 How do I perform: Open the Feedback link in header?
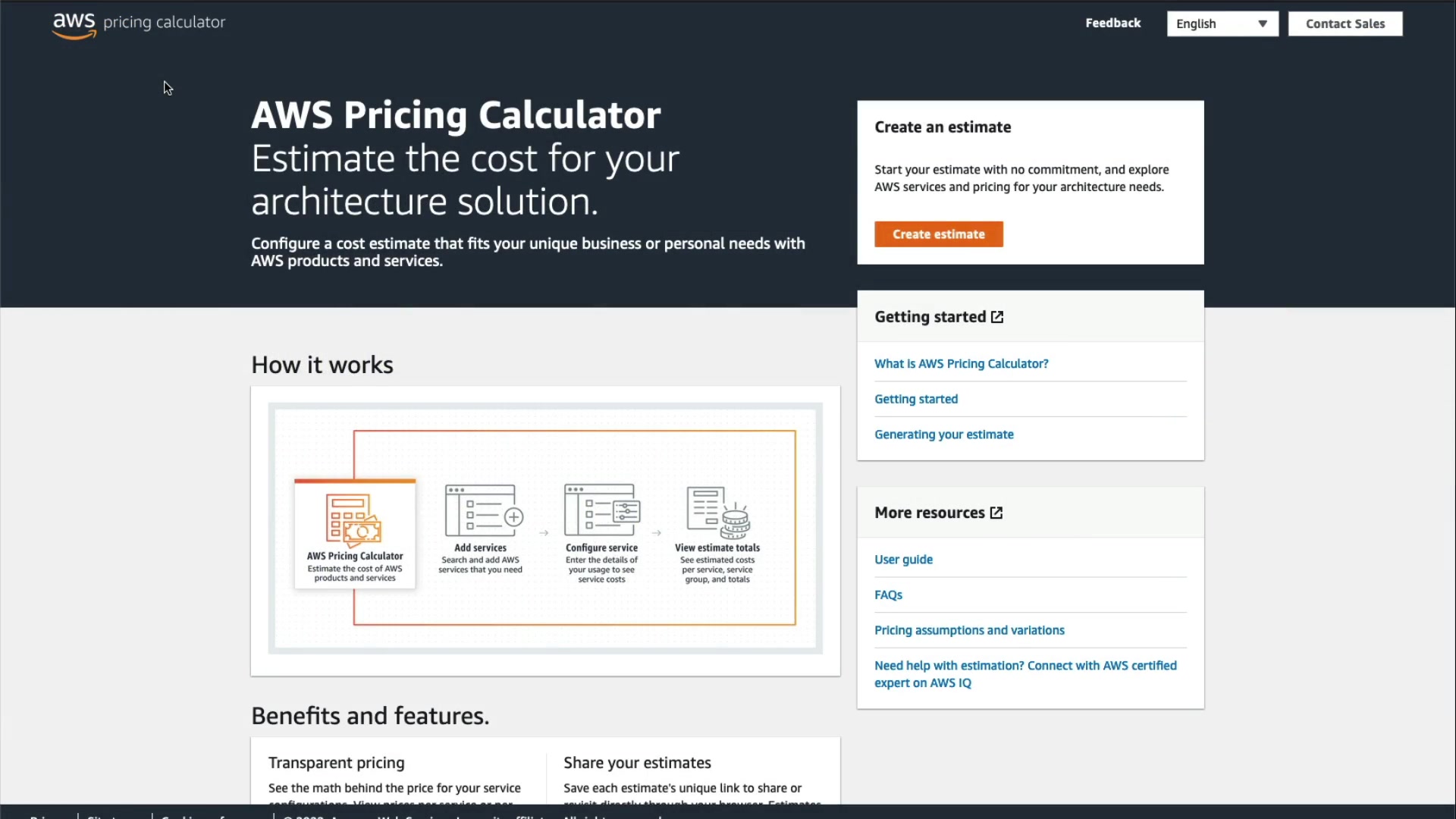click(1112, 23)
